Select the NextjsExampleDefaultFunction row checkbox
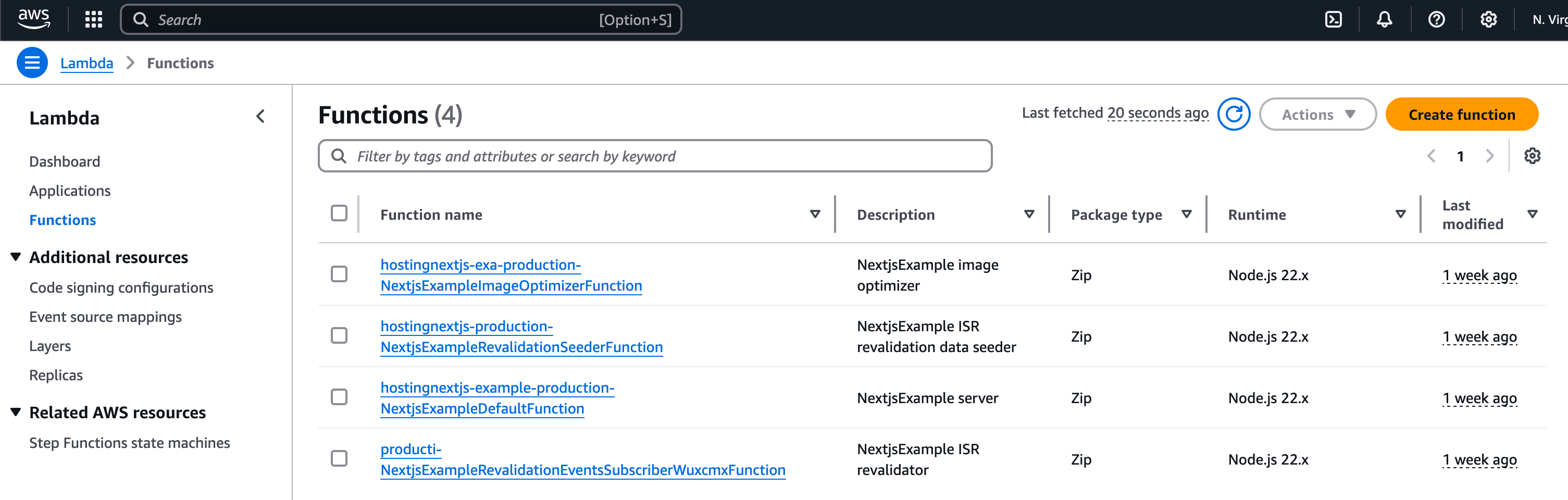The image size is (1568, 500). click(x=339, y=397)
